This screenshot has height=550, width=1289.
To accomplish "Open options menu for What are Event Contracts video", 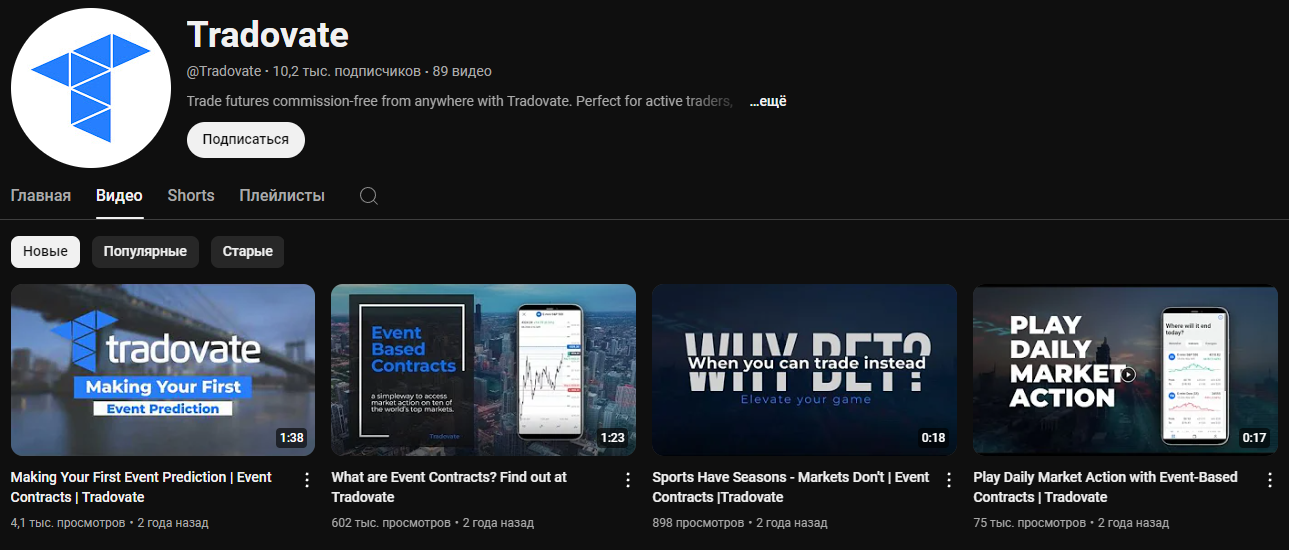I will point(628,480).
